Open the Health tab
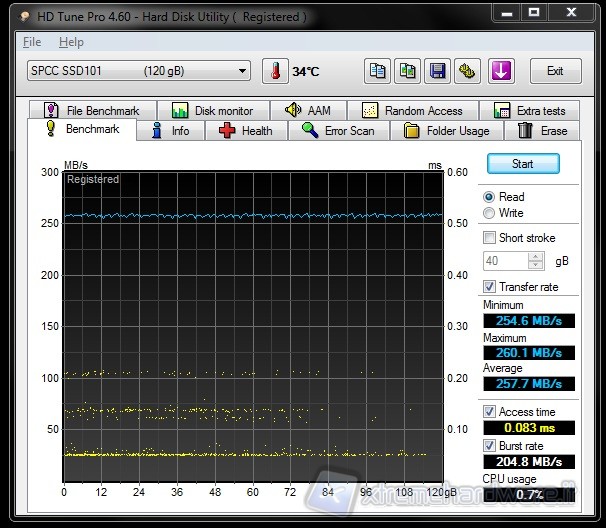 click(245, 131)
